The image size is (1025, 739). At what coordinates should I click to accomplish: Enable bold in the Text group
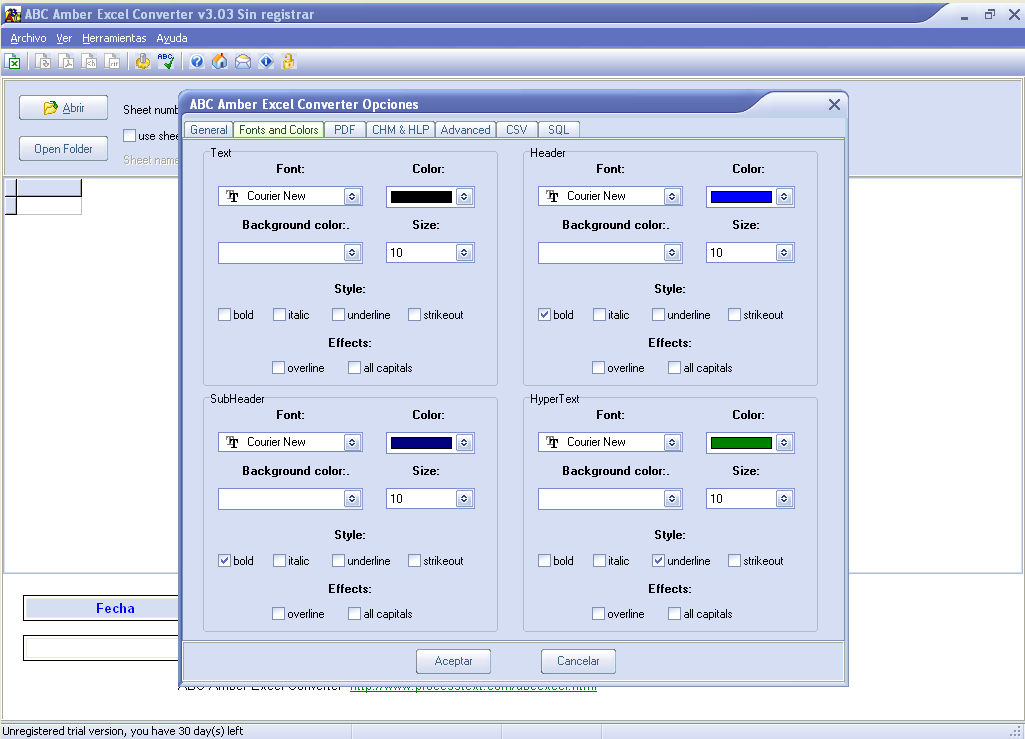[224, 315]
